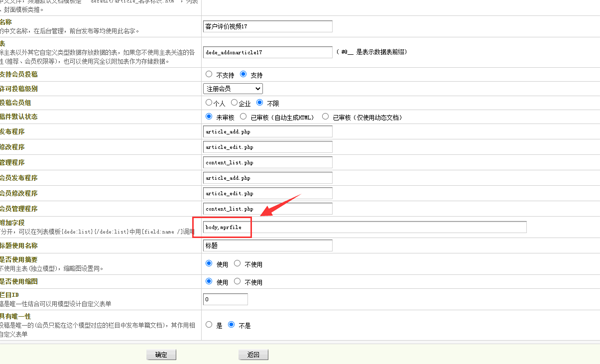The image size is (600, 364).
Task: Select 是 for the uniqueness option
Action: click(209, 325)
